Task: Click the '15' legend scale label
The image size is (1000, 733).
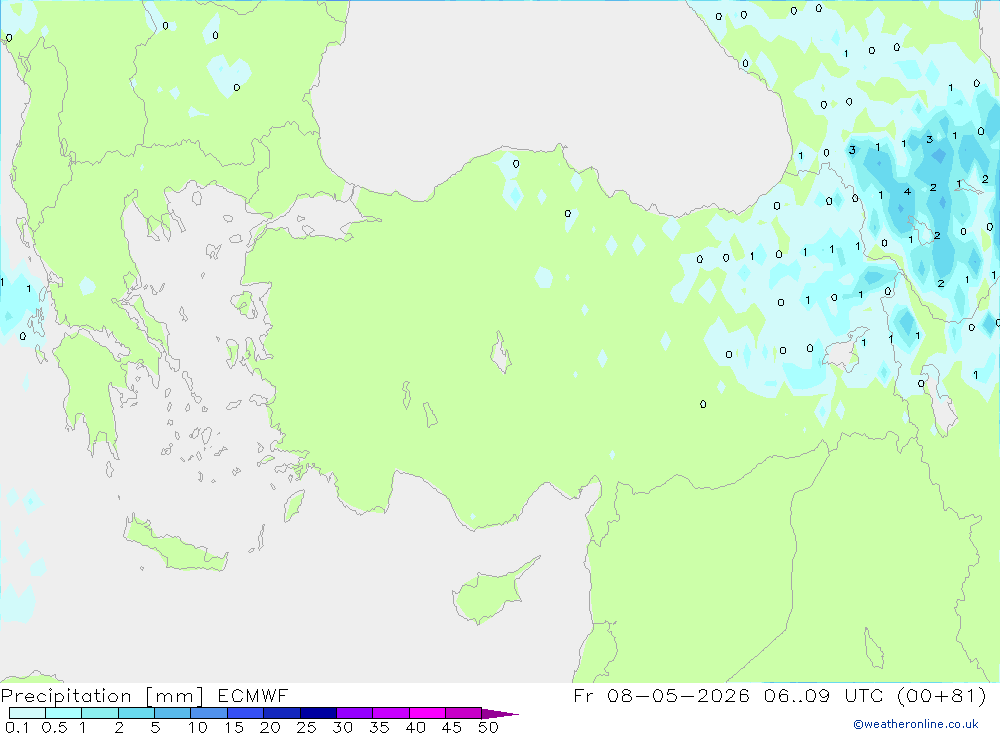Action: [x=234, y=727]
